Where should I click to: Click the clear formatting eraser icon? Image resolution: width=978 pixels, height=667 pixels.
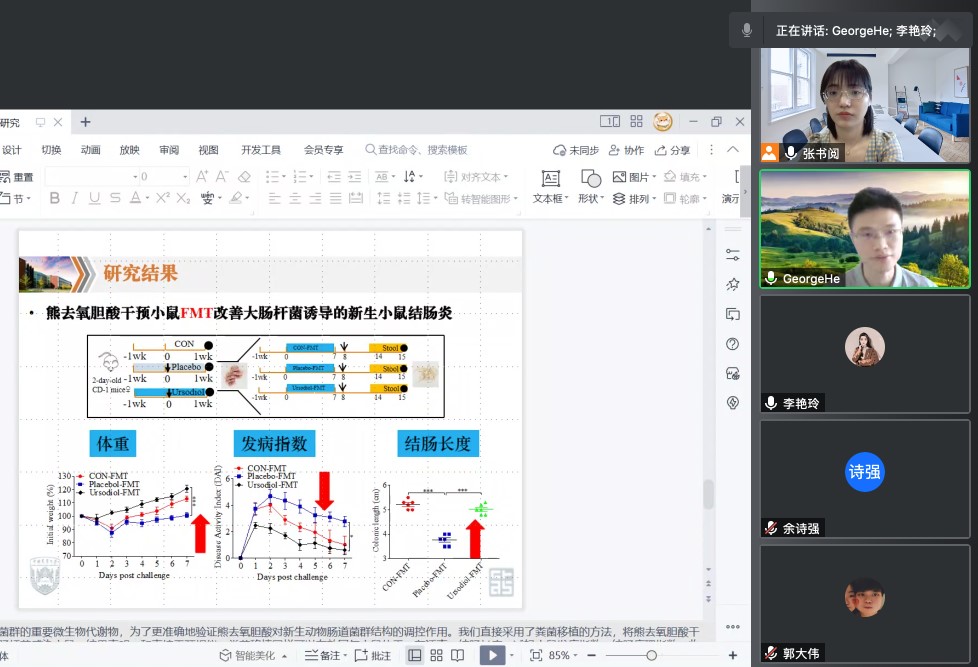245,177
